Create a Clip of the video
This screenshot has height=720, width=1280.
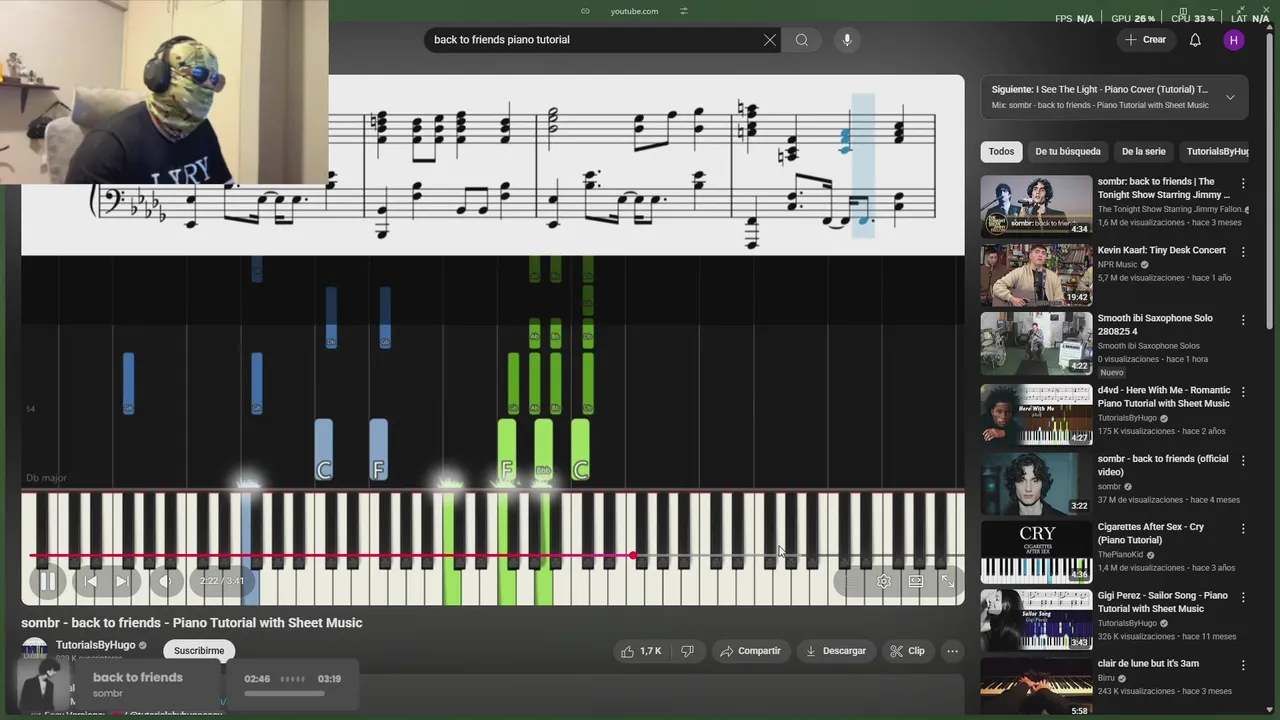click(x=908, y=651)
